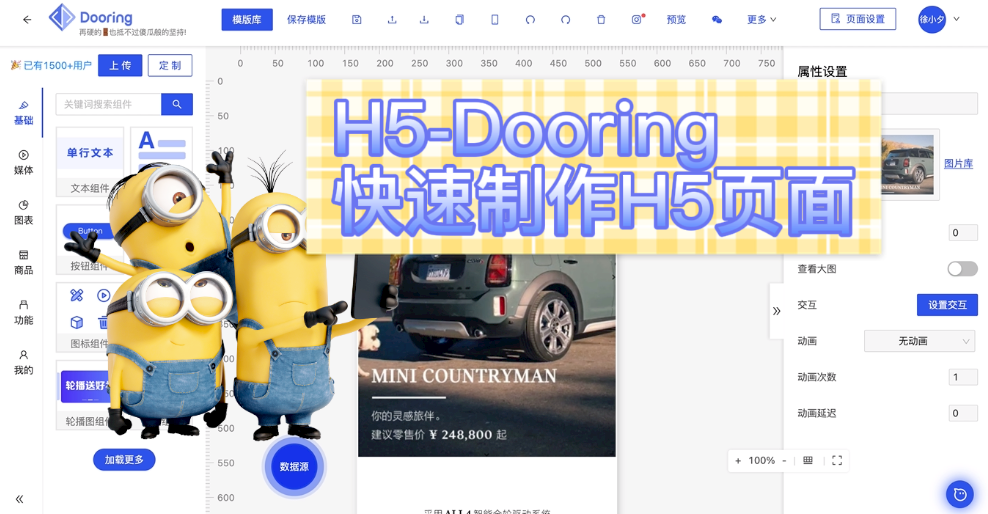
Task: Open the round robot help assistant icon
Action: (960, 494)
